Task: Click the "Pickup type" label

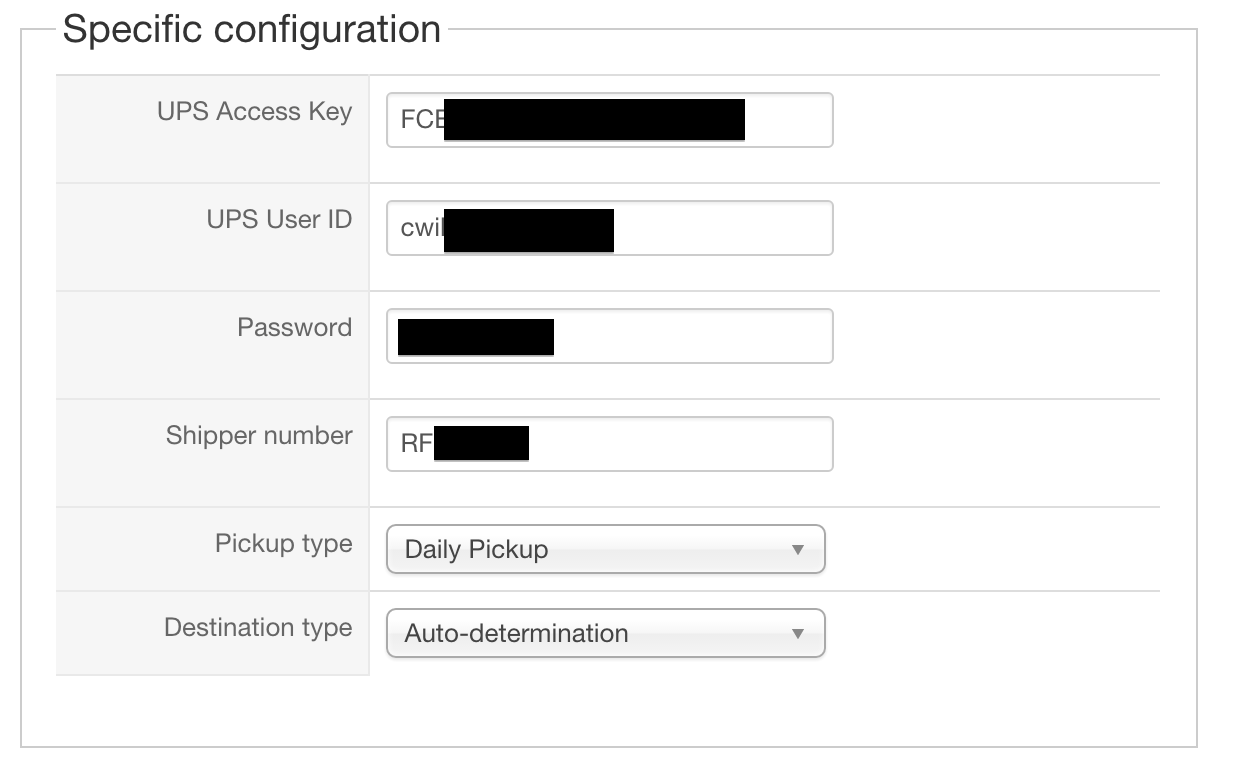Action: (x=283, y=543)
